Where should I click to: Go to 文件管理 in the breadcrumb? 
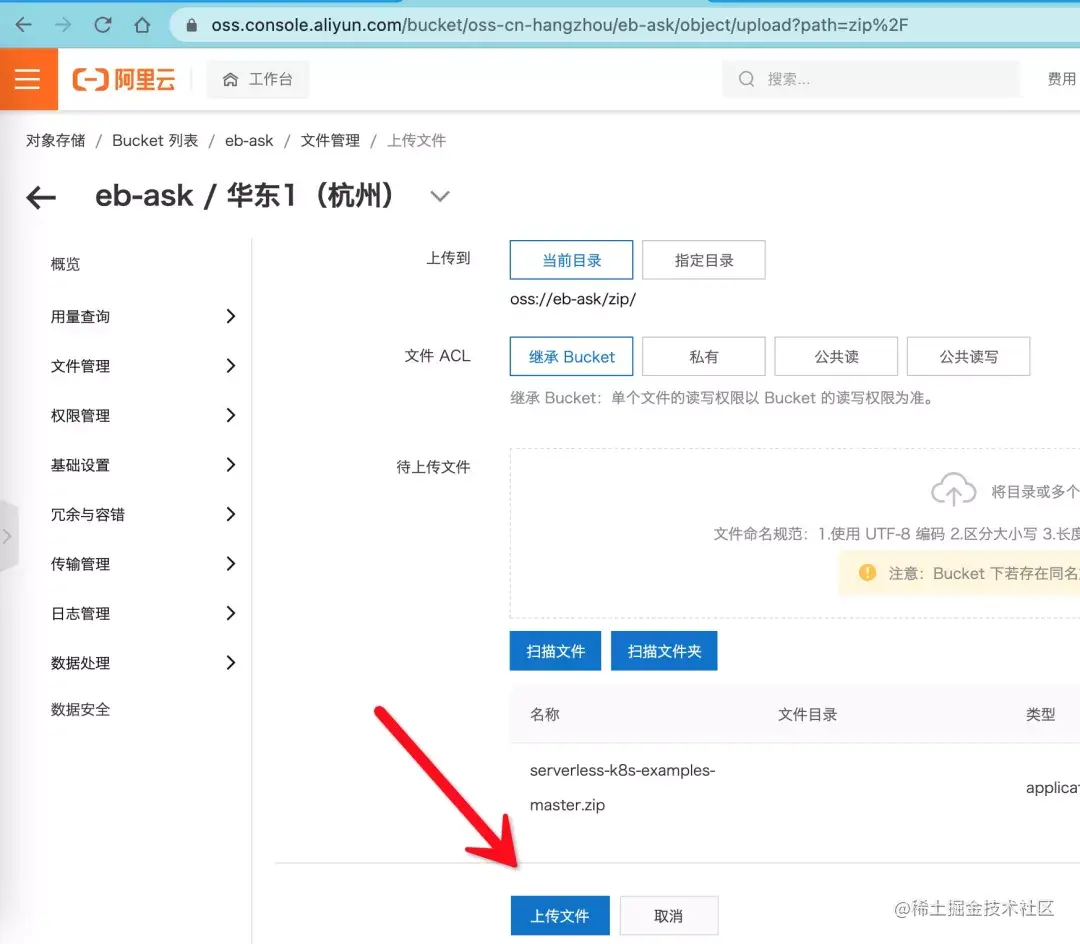(330, 140)
